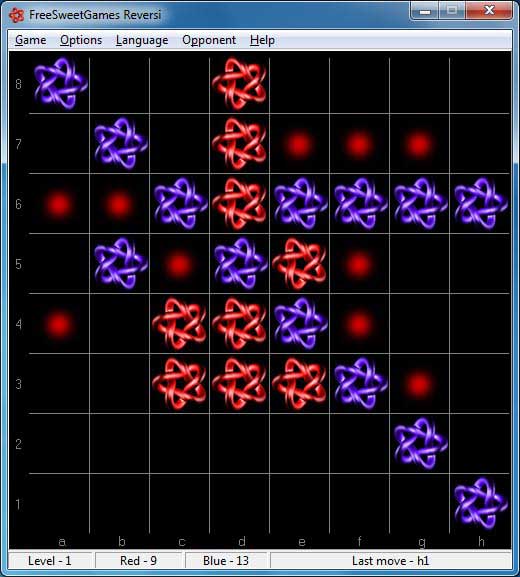Place a piece on hint dot a4
Image resolution: width=520 pixels, height=577 pixels.
coord(59,325)
